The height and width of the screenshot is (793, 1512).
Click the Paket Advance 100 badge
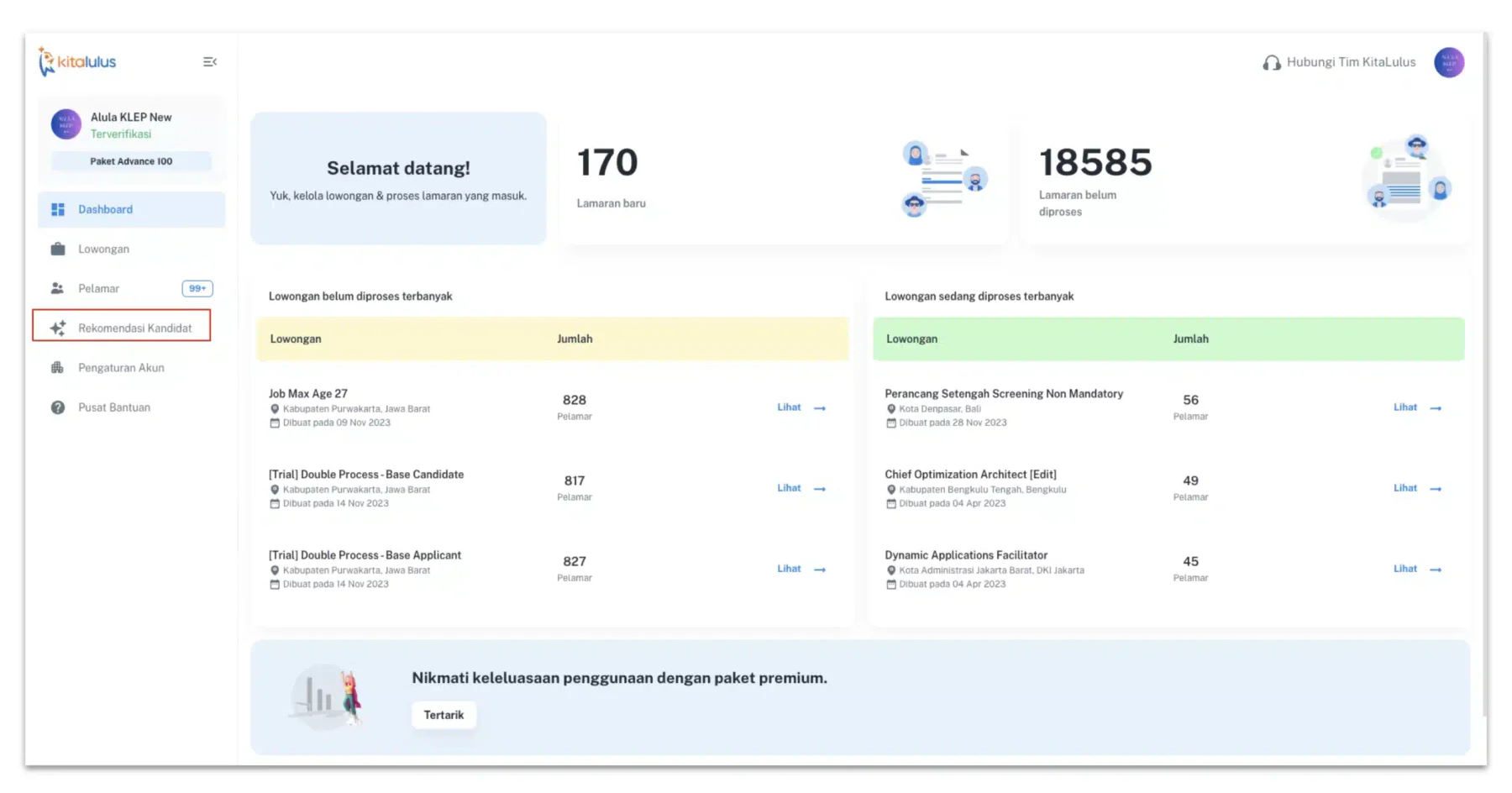tap(131, 161)
